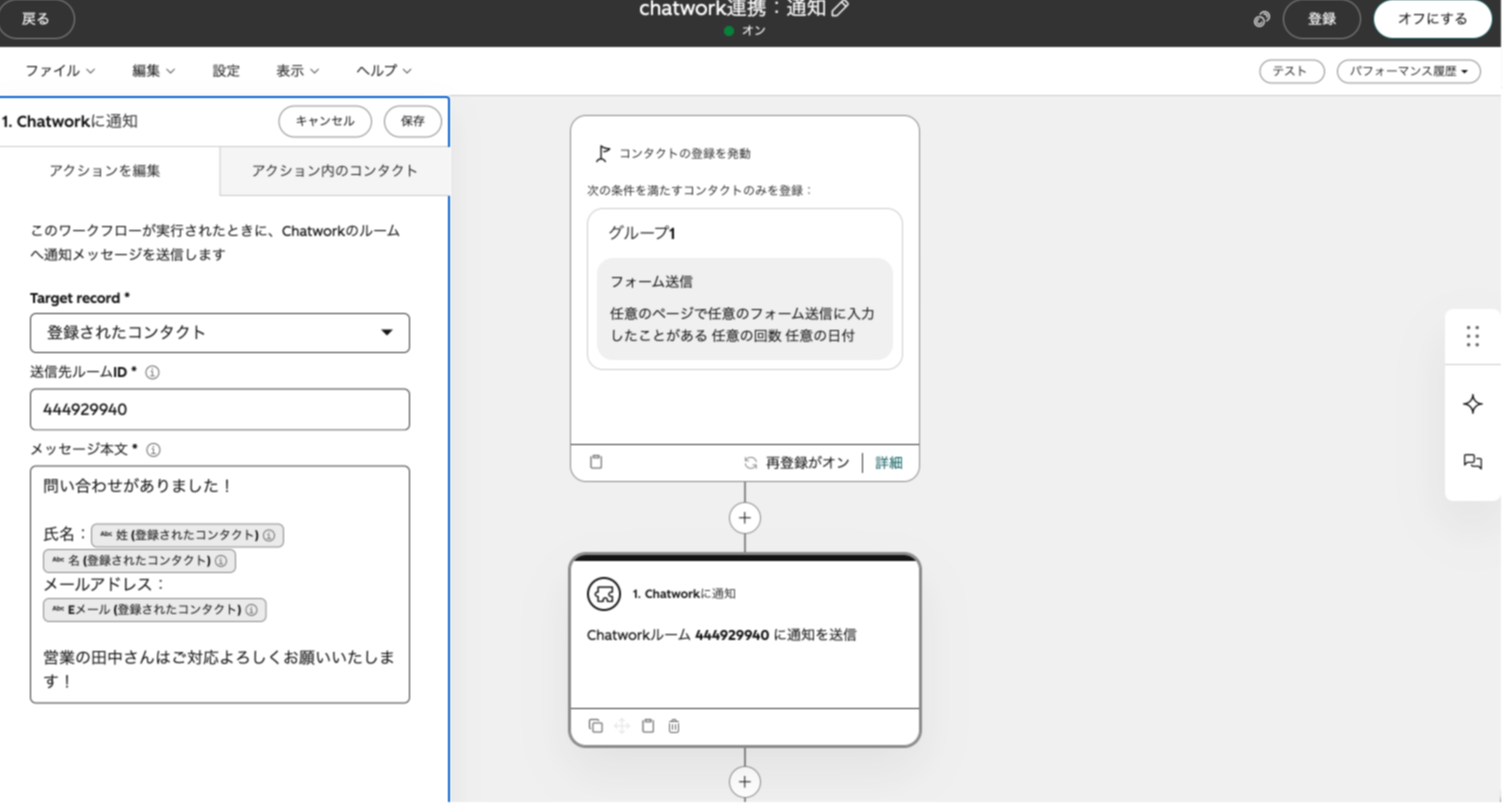
Task: Switch to the アクション内のコンタクト tab
Action: 335,171
